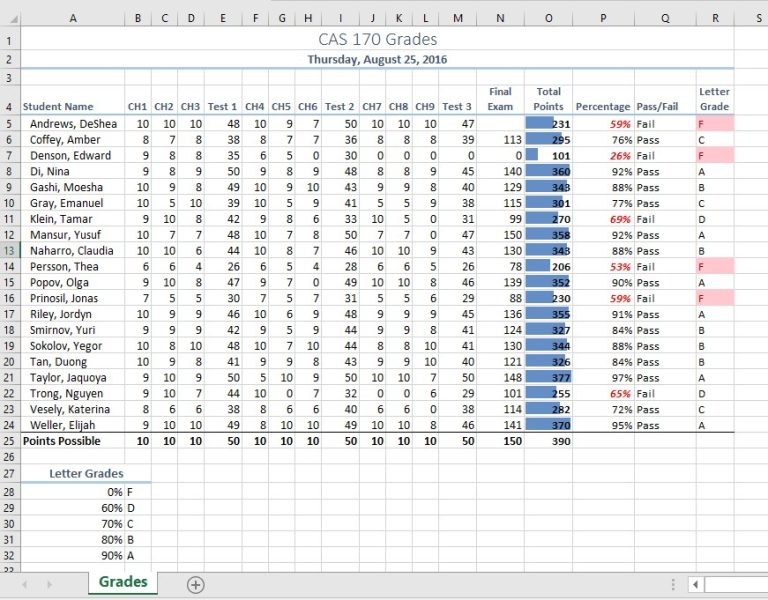Click the Andrews, DeShea name cell

(x=72, y=124)
